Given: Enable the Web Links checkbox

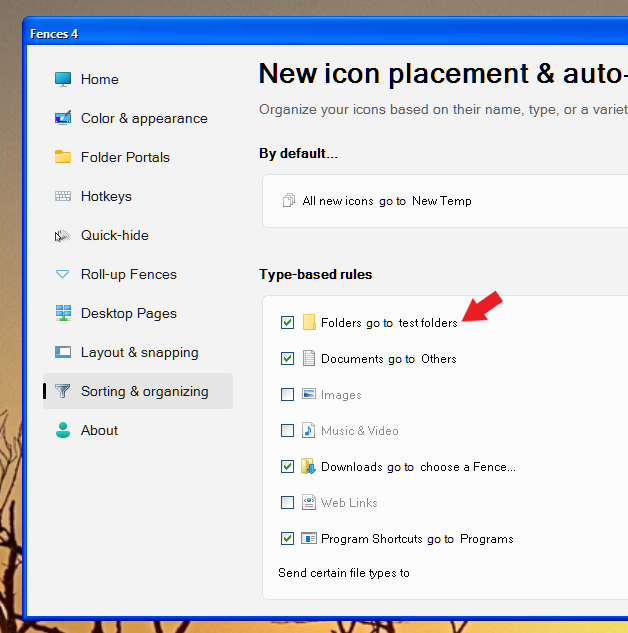Looking at the screenshot, I should click(287, 503).
